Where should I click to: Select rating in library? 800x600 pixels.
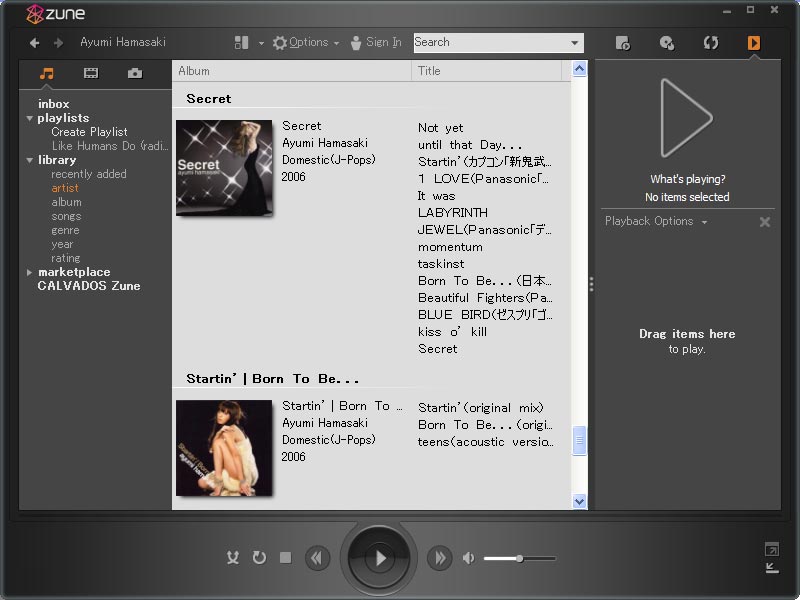click(66, 258)
